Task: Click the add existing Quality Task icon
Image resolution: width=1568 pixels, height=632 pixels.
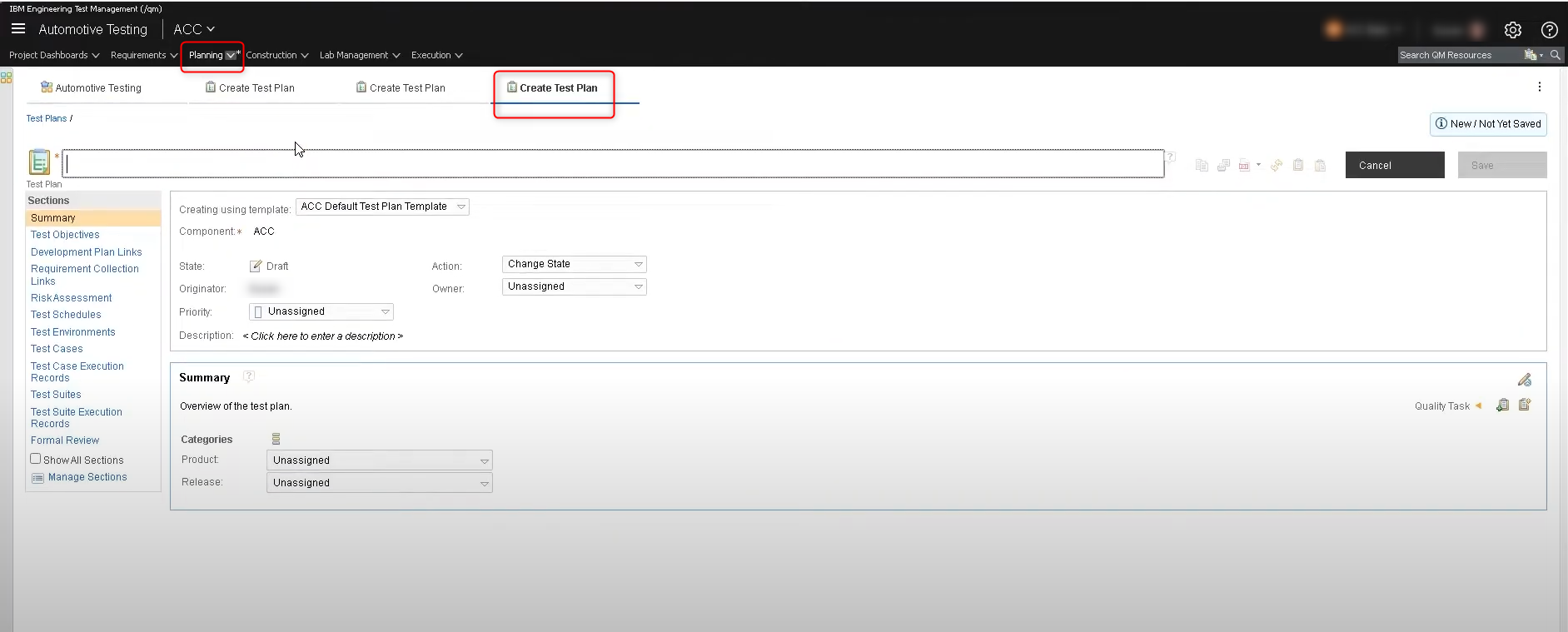Action: (x=1502, y=406)
